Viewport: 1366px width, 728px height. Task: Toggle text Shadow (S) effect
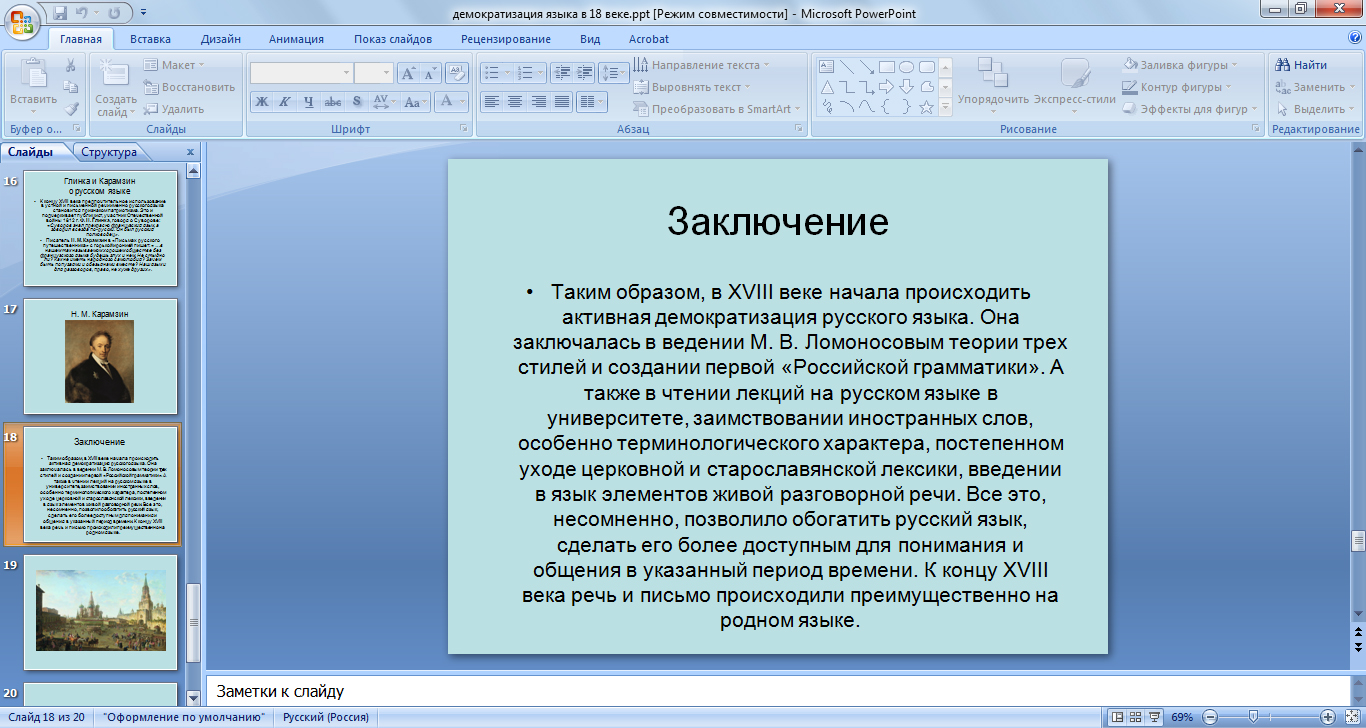(x=357, y=102)
